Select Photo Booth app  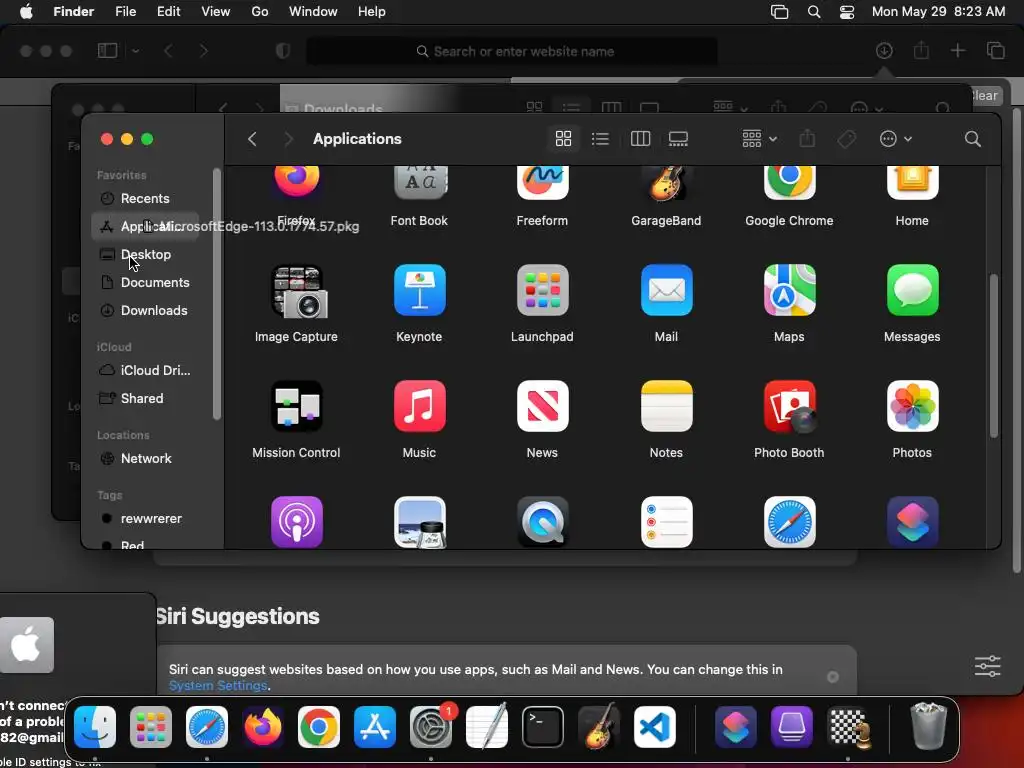789,406
